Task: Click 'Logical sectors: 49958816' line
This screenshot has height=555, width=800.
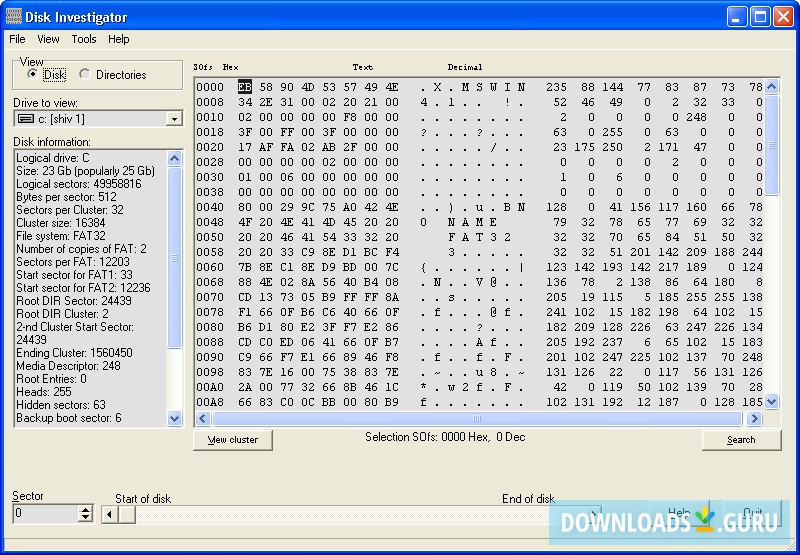Action: (x=79, y=184)
